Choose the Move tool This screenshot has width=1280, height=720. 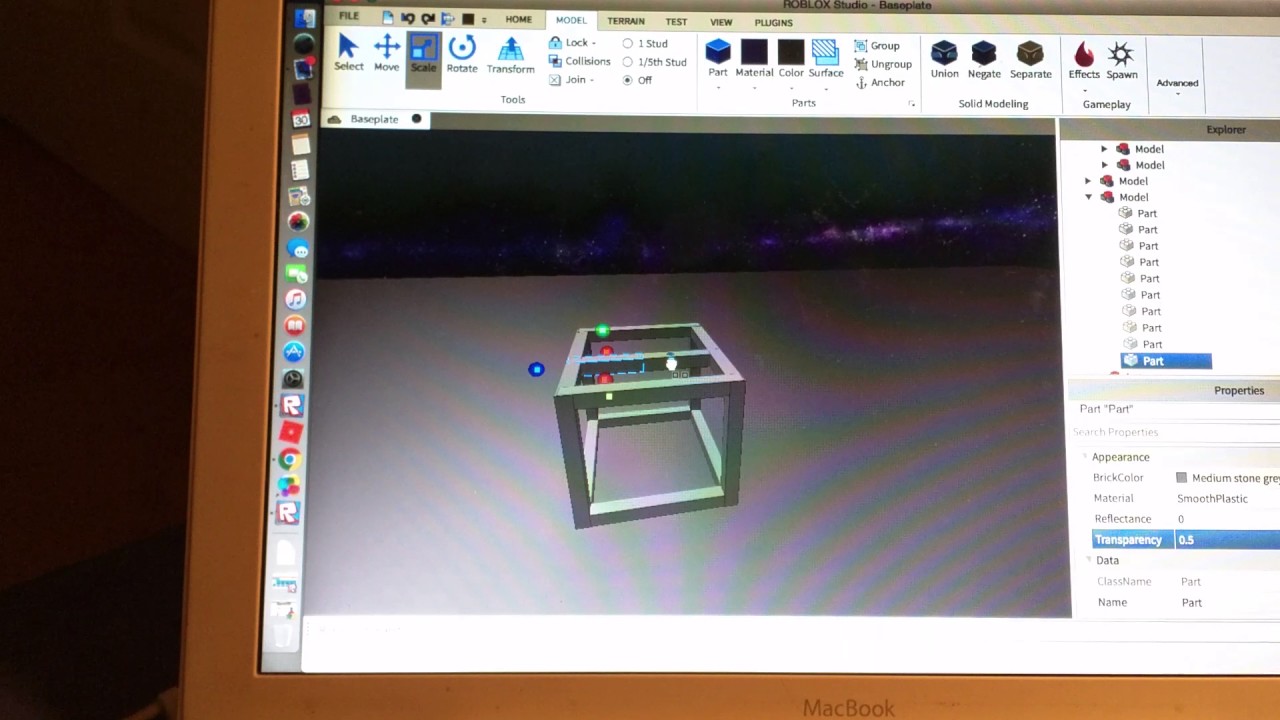pos(386,53)
